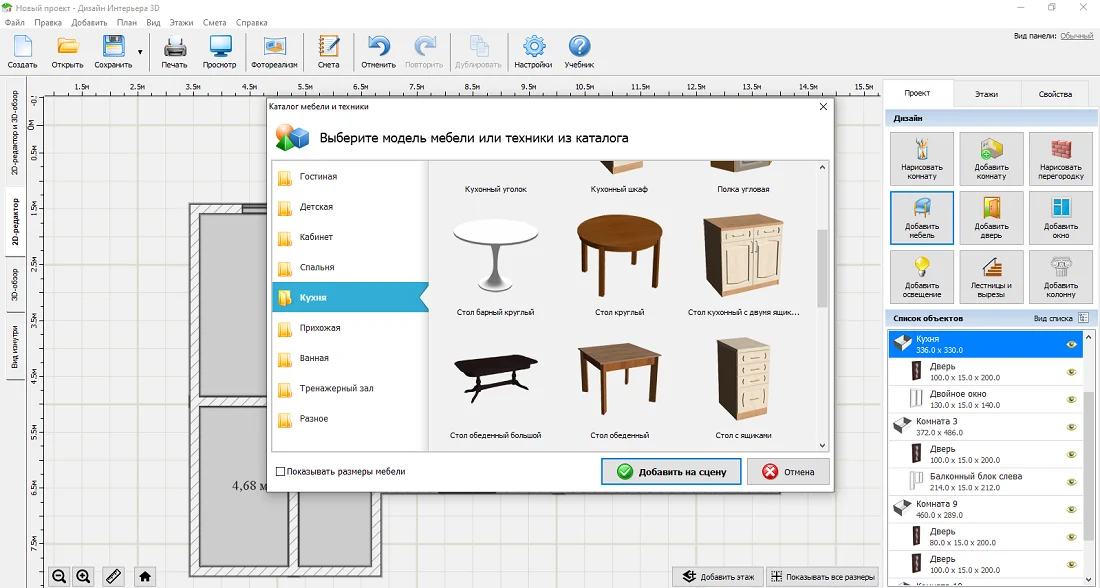Screen dimensions: 1100x588
Task: Select Добавить освещение lightbulb icon
Action: pos(921,276)
